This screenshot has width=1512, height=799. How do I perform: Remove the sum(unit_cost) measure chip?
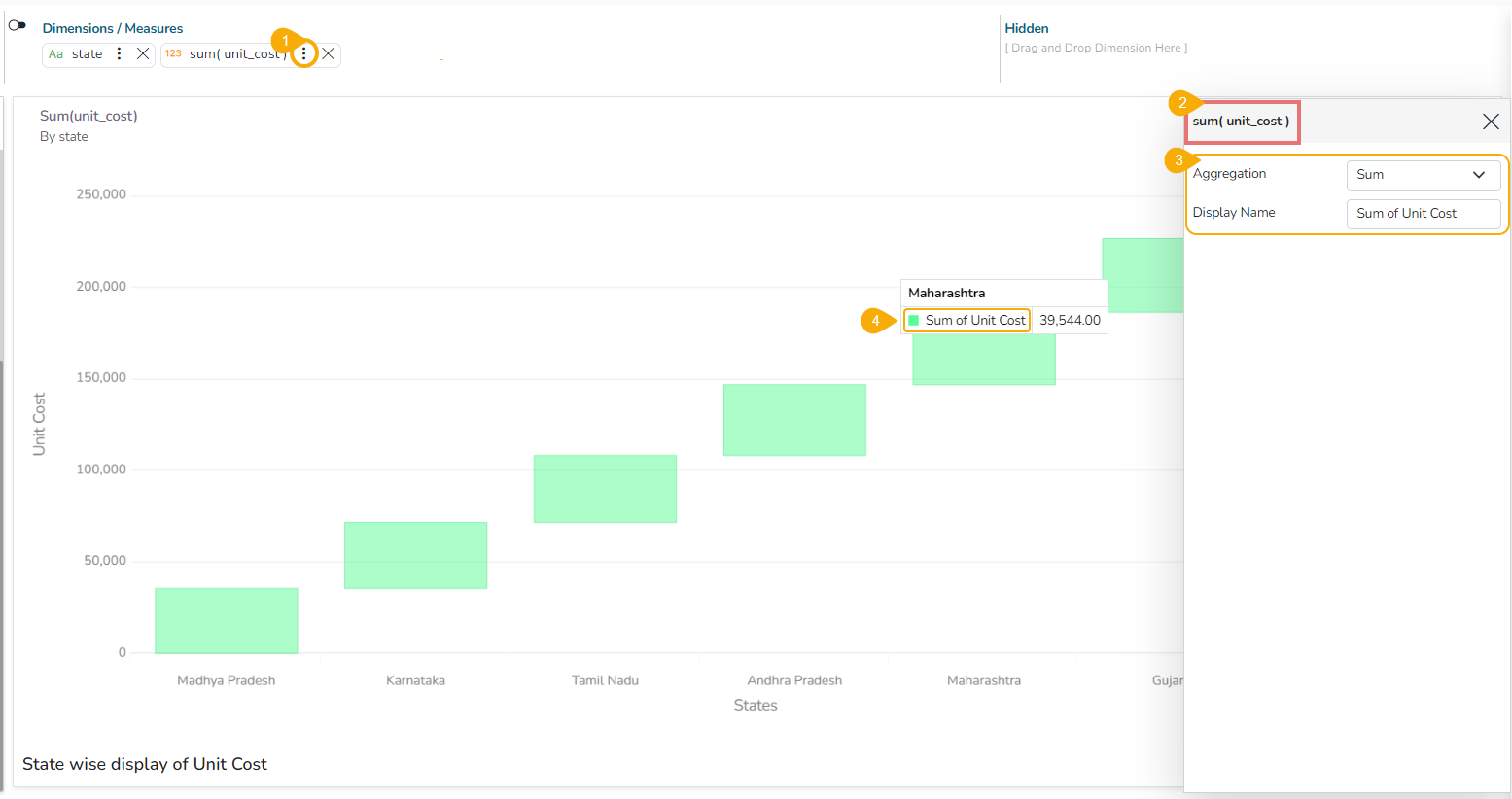pyautogui.click(x=329, y=54)
